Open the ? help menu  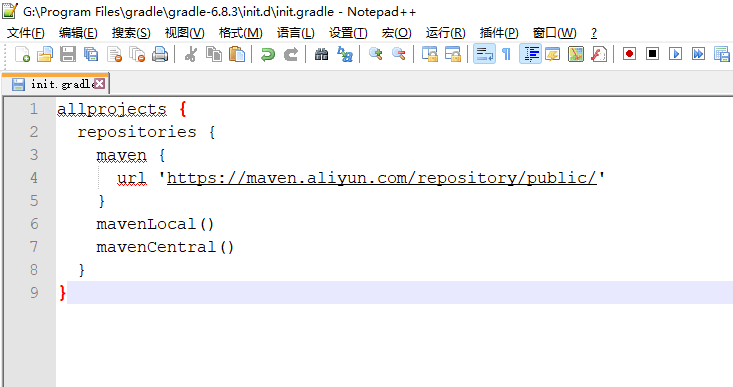[x=594, y=33]
